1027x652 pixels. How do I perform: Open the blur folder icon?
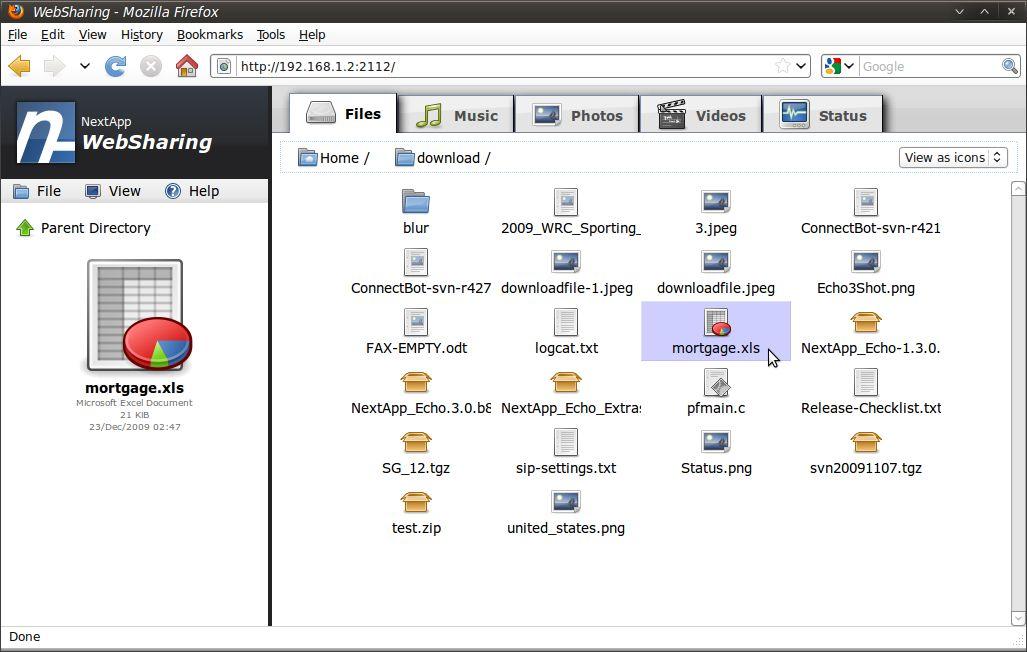pyautogui.click(x=416, y=202)
